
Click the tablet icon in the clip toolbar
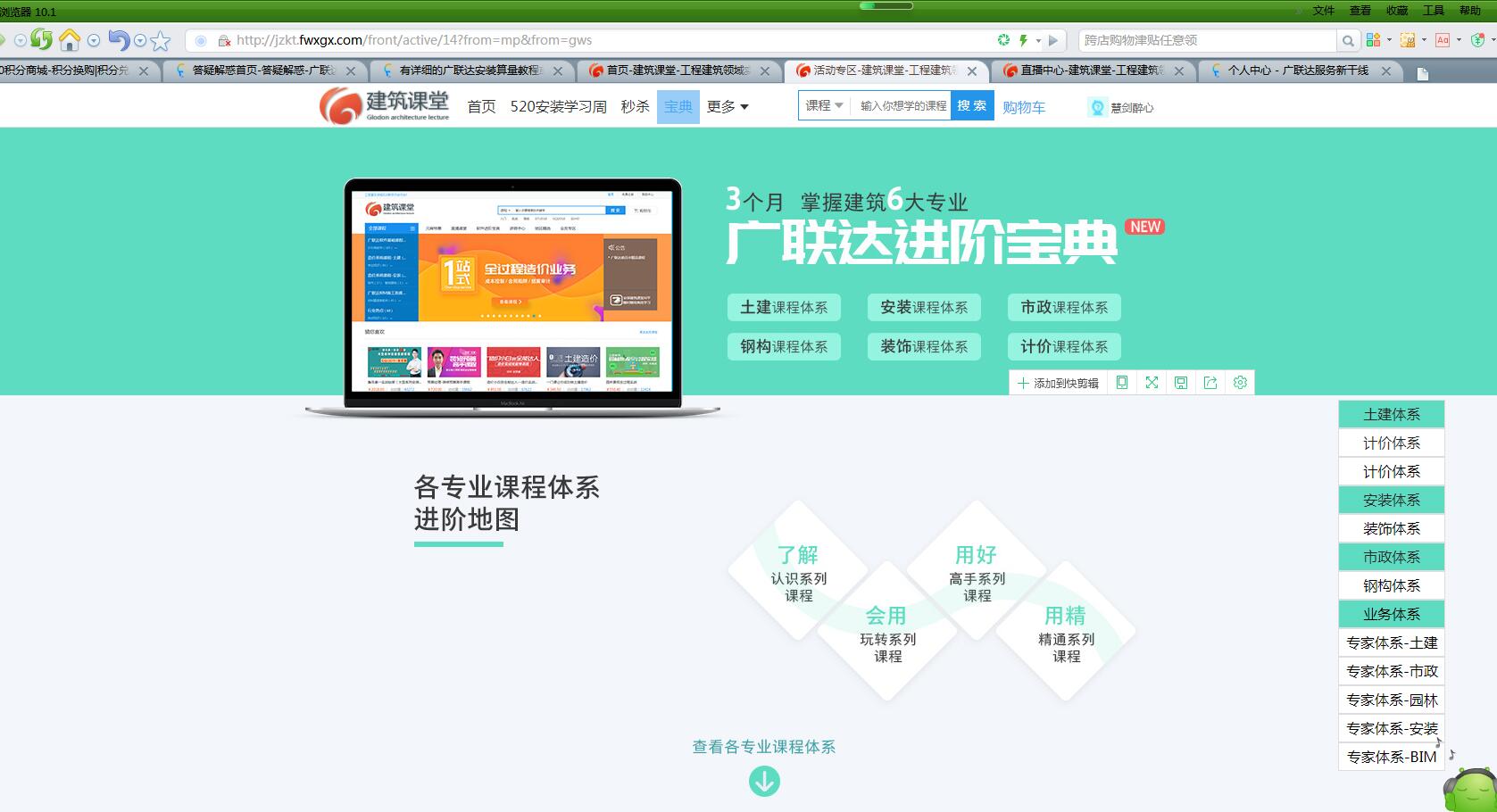1122,383
